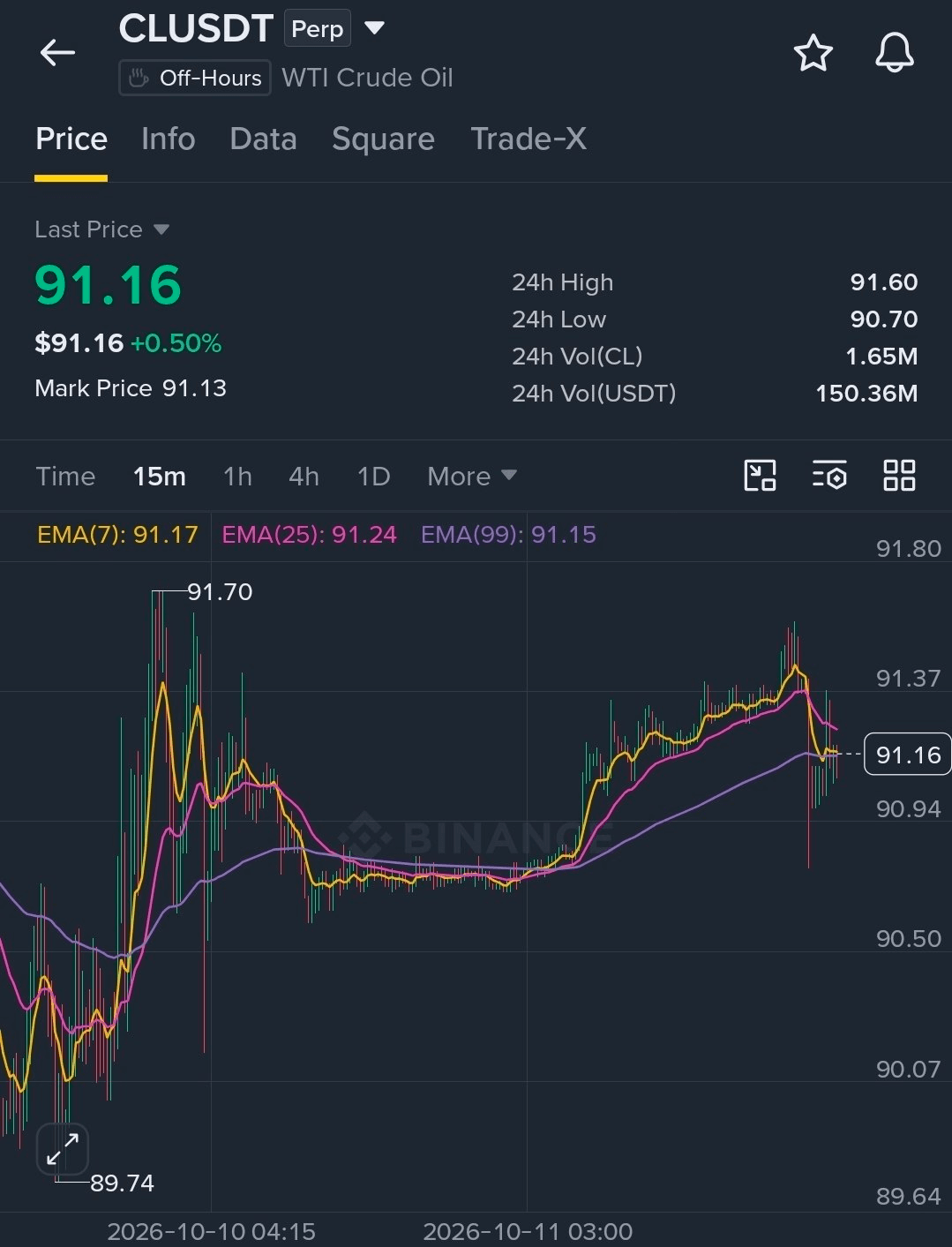Tap the 2026-10-11 03:00 time axis label
This screenshot has height=1247, width=952.
point(528,1232)
